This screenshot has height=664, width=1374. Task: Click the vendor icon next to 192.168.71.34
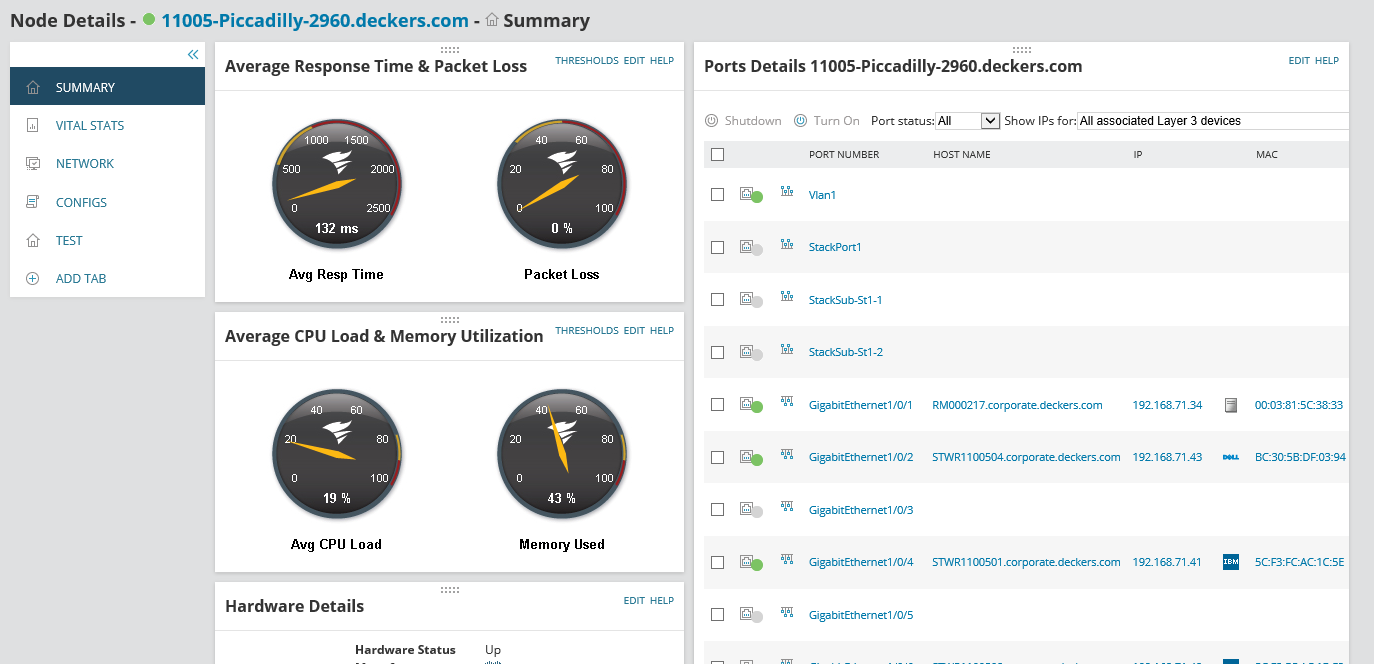[x=1231, y=405]
